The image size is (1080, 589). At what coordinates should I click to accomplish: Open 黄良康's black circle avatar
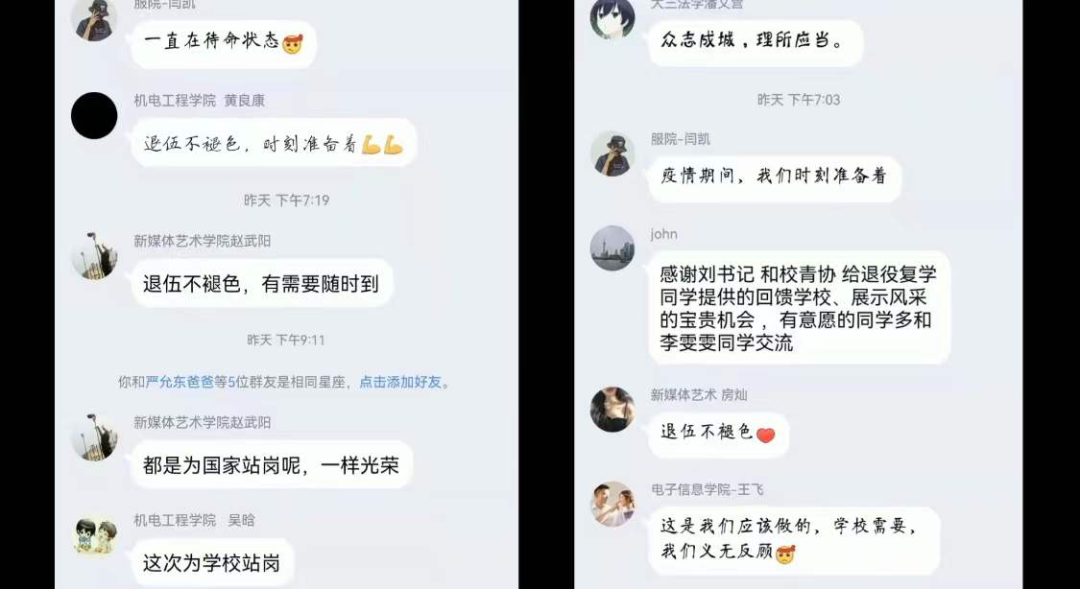94,116
